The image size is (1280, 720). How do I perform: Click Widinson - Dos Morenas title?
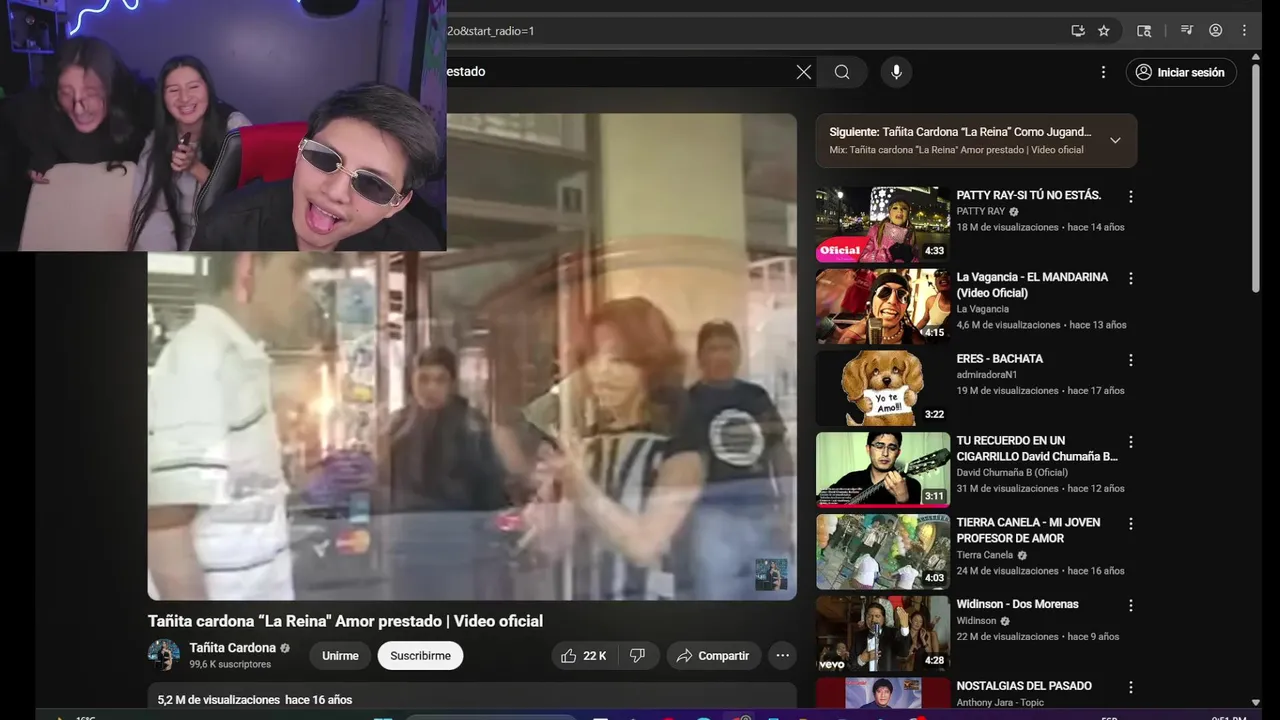tap(1017, 604)
